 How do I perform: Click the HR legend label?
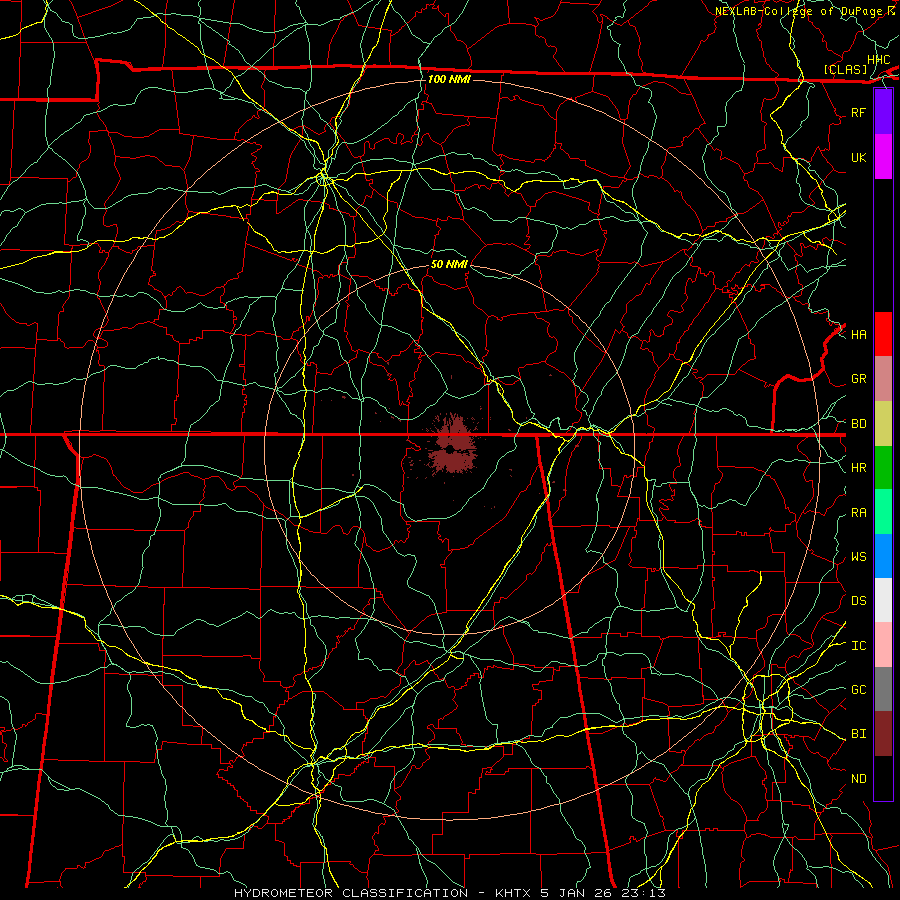pyautogui.click(x=859, y=468)
